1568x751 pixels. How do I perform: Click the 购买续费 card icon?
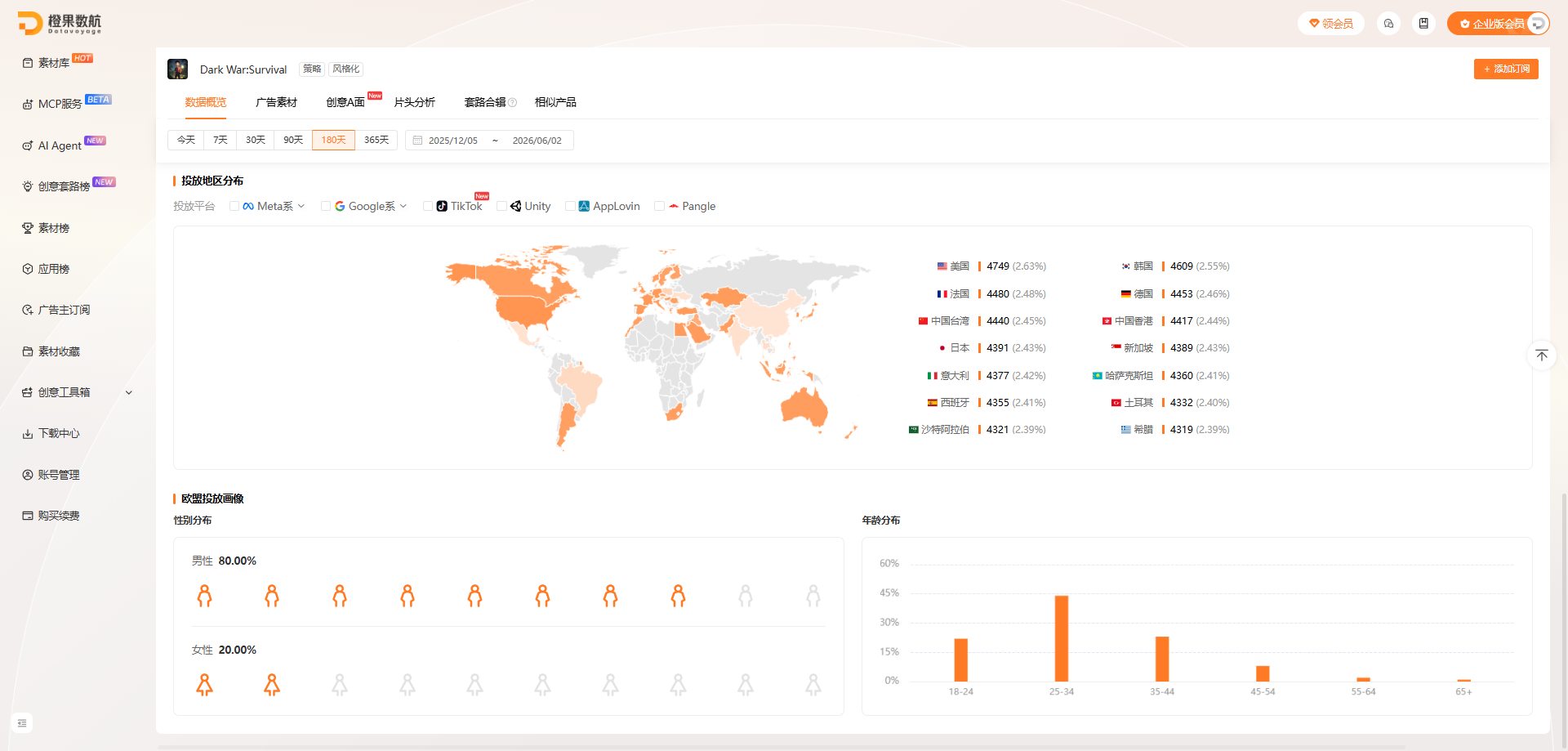(x=28, y=516)
